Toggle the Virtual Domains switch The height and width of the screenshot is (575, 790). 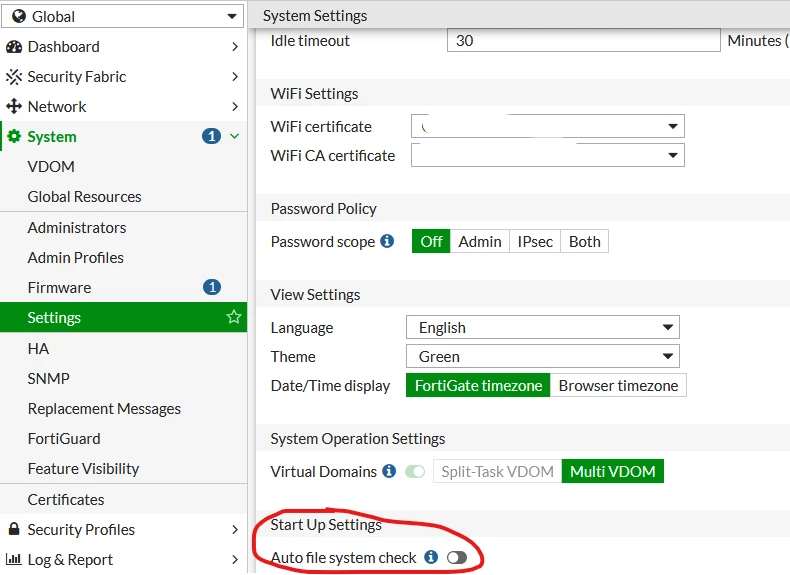415,472
